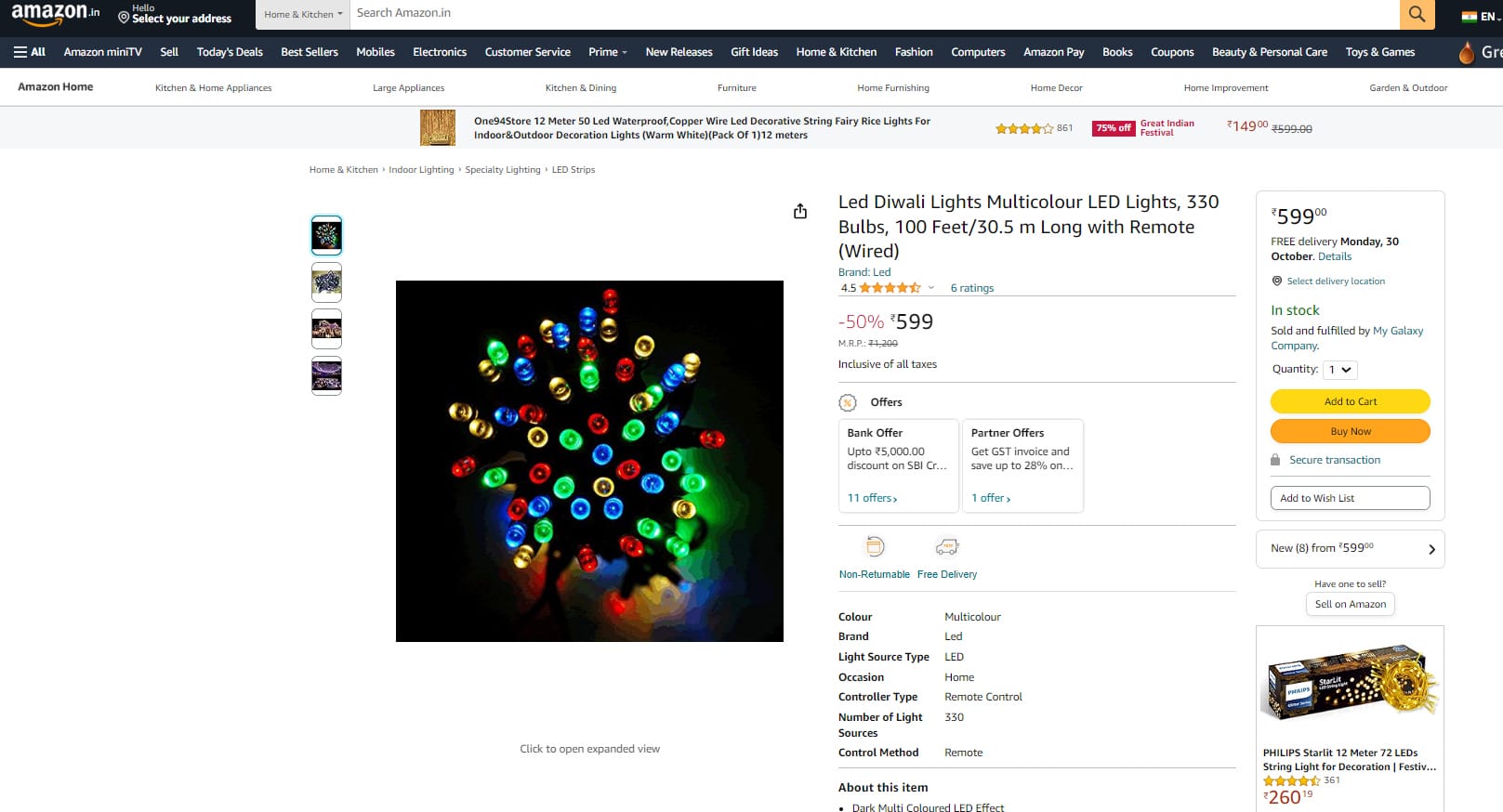Open the 11 offers link under Bank Offer

point(872,498)
